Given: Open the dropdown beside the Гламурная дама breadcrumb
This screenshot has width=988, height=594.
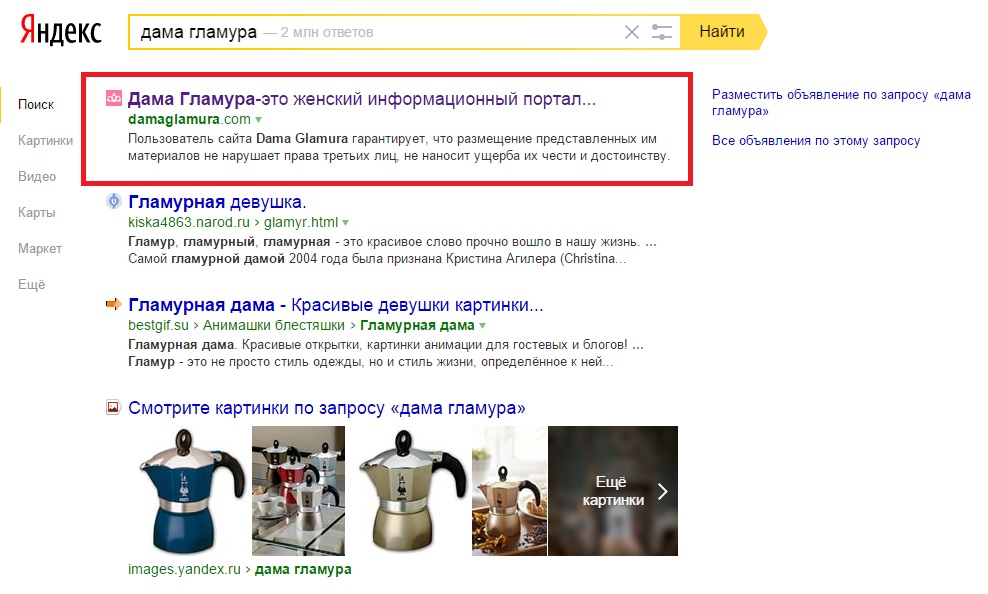Looking at the screenshot, I should pyautogui.click(x=482, y=325).
